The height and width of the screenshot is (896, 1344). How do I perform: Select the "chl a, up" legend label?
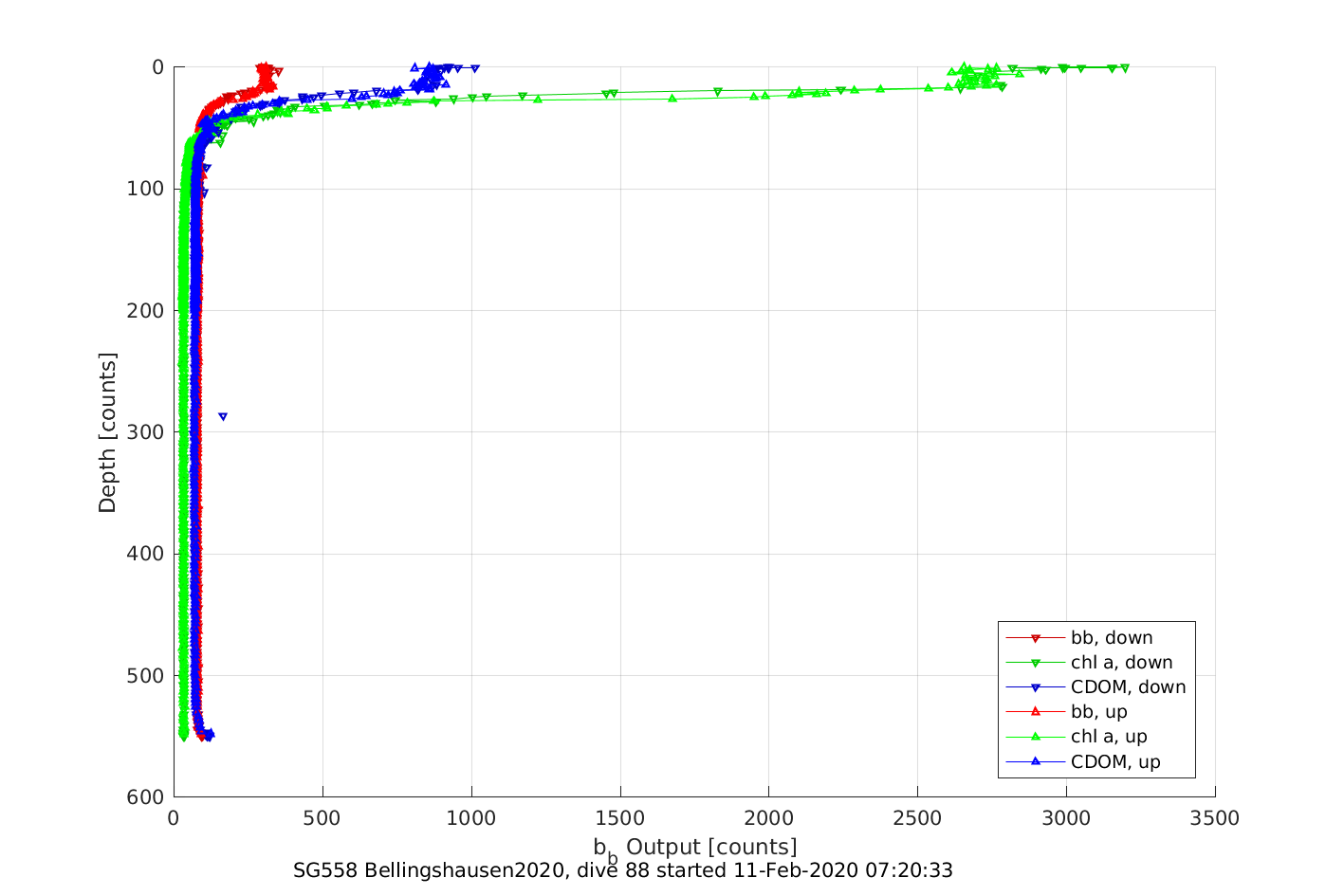(1109, 737)
